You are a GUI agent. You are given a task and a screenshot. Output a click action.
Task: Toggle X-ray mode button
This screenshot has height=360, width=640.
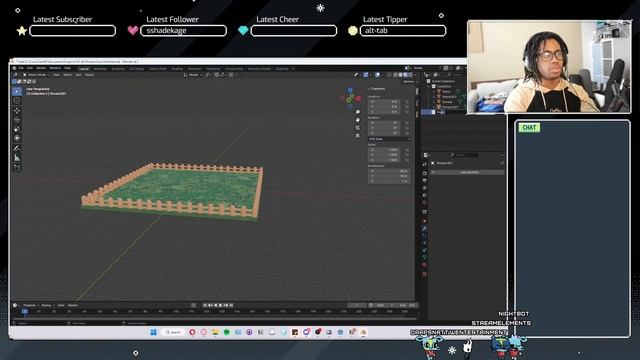tap(389, 75)
